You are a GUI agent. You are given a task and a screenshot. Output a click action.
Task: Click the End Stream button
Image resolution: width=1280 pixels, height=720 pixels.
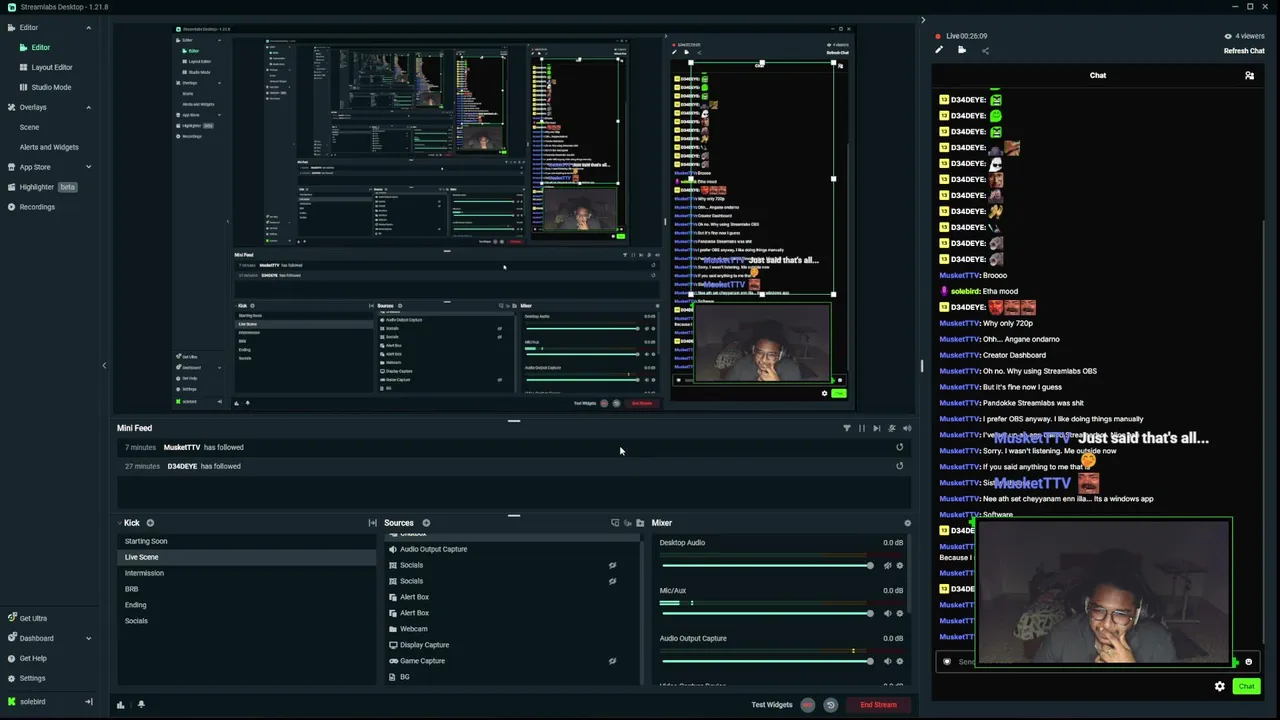(879, 705)
